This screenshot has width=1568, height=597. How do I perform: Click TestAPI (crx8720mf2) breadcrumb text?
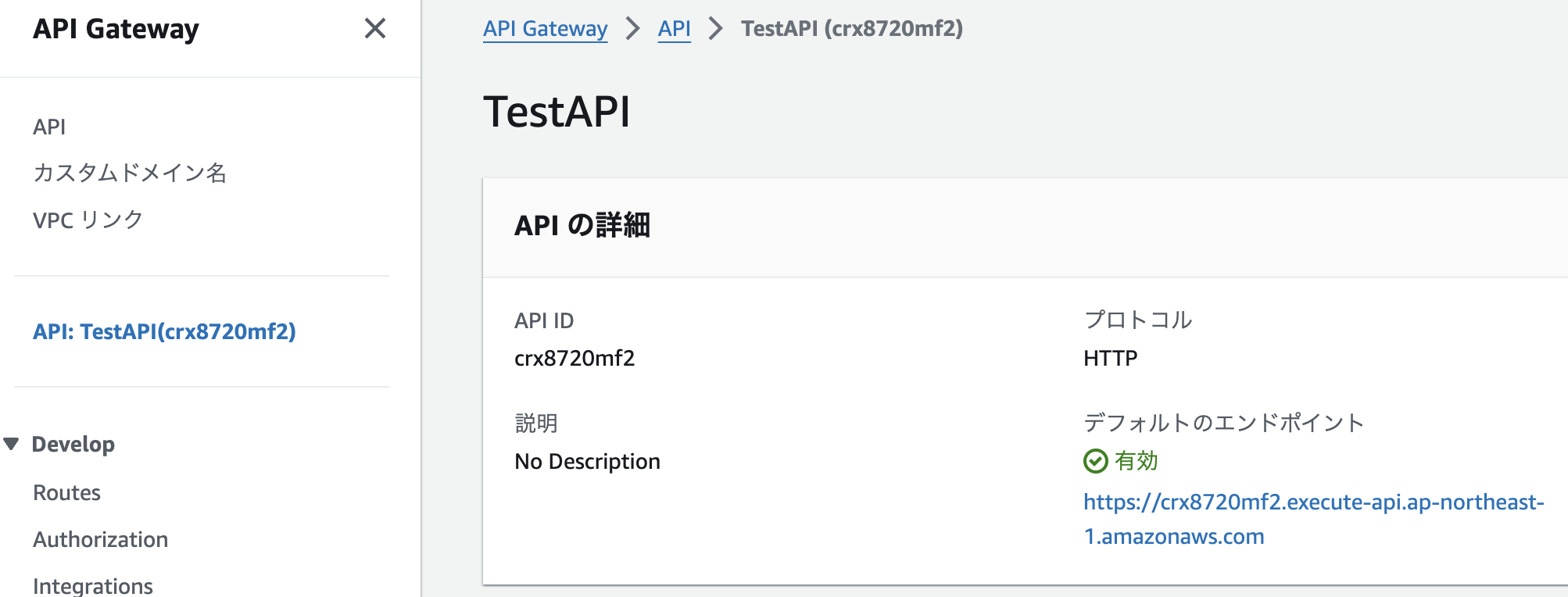click(x=852, y=29)
